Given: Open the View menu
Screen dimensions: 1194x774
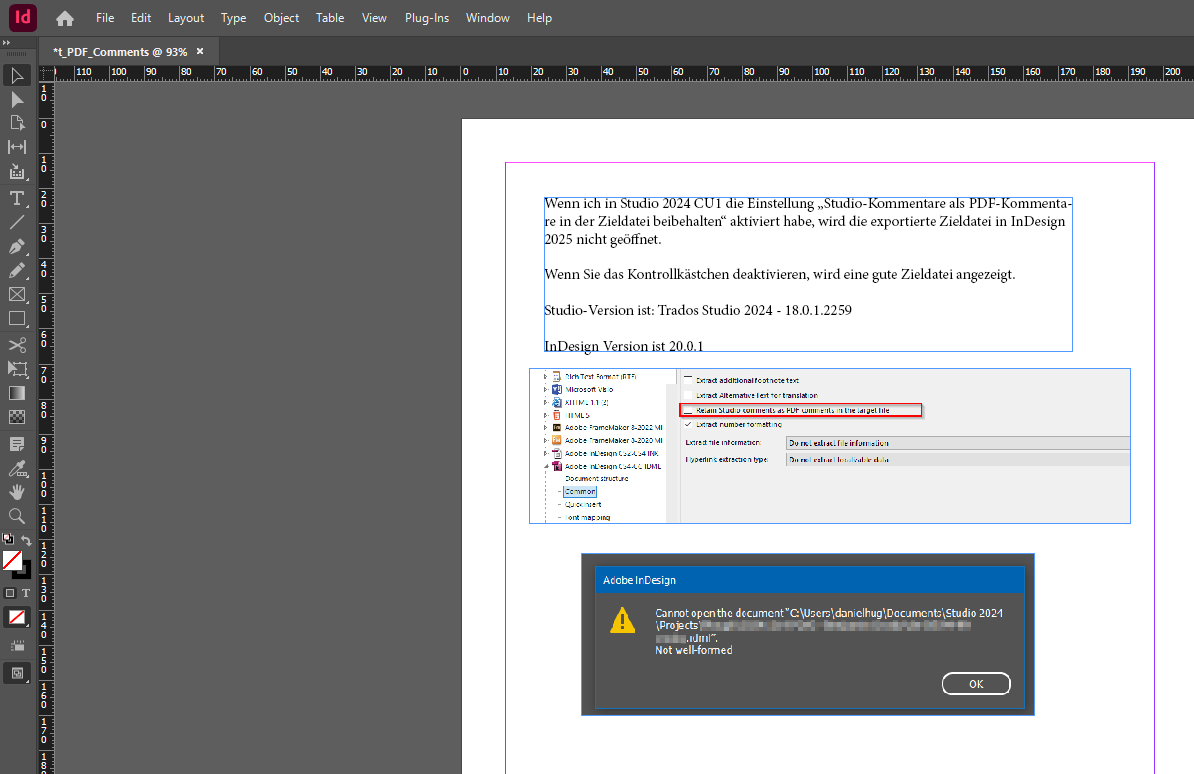Looking at the screenshot, I should 374,18.
